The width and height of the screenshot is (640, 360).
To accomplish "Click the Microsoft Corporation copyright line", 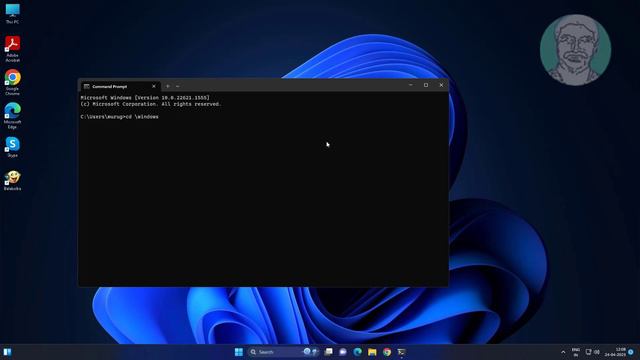I will pos(151,104).
